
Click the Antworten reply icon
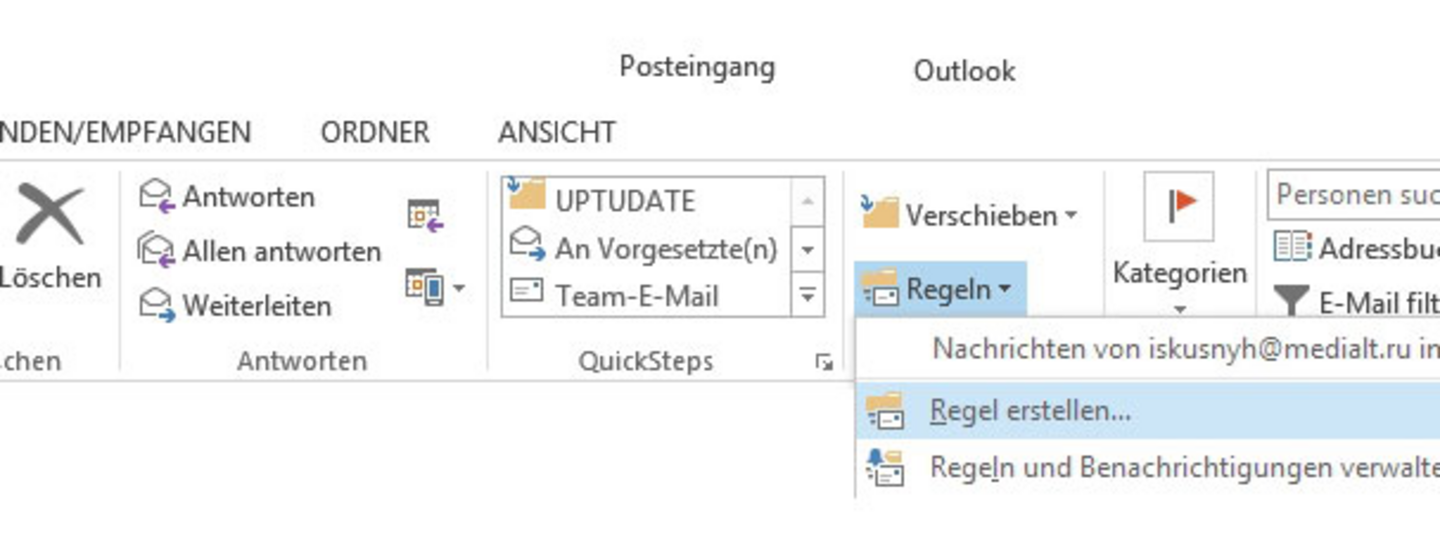click(156, 195)
